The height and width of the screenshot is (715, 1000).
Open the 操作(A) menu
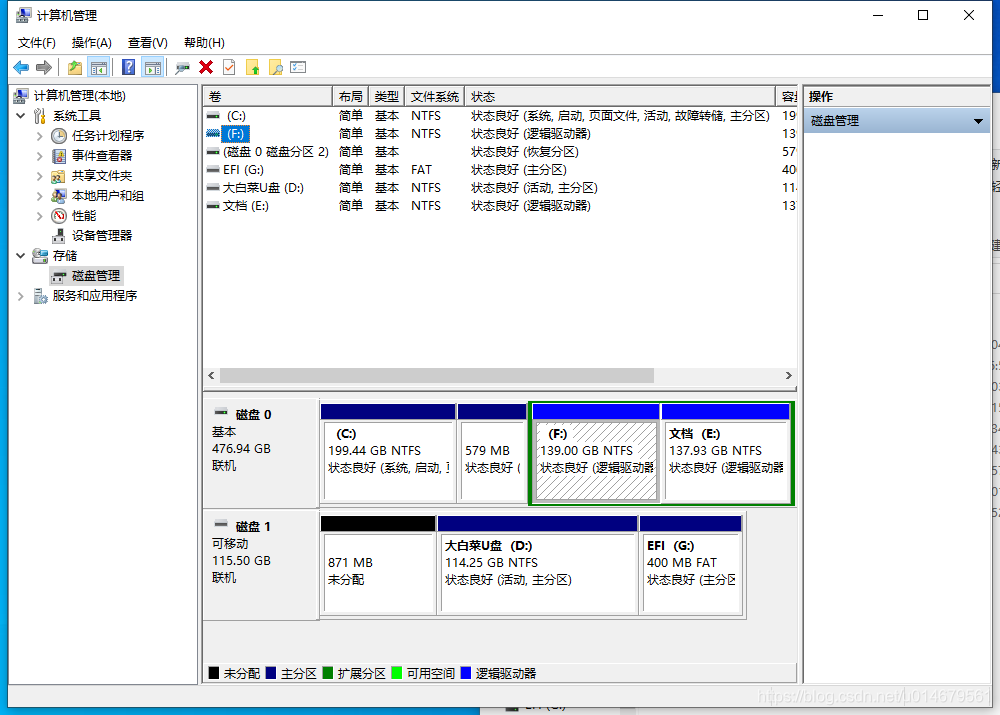click(91, 43)
